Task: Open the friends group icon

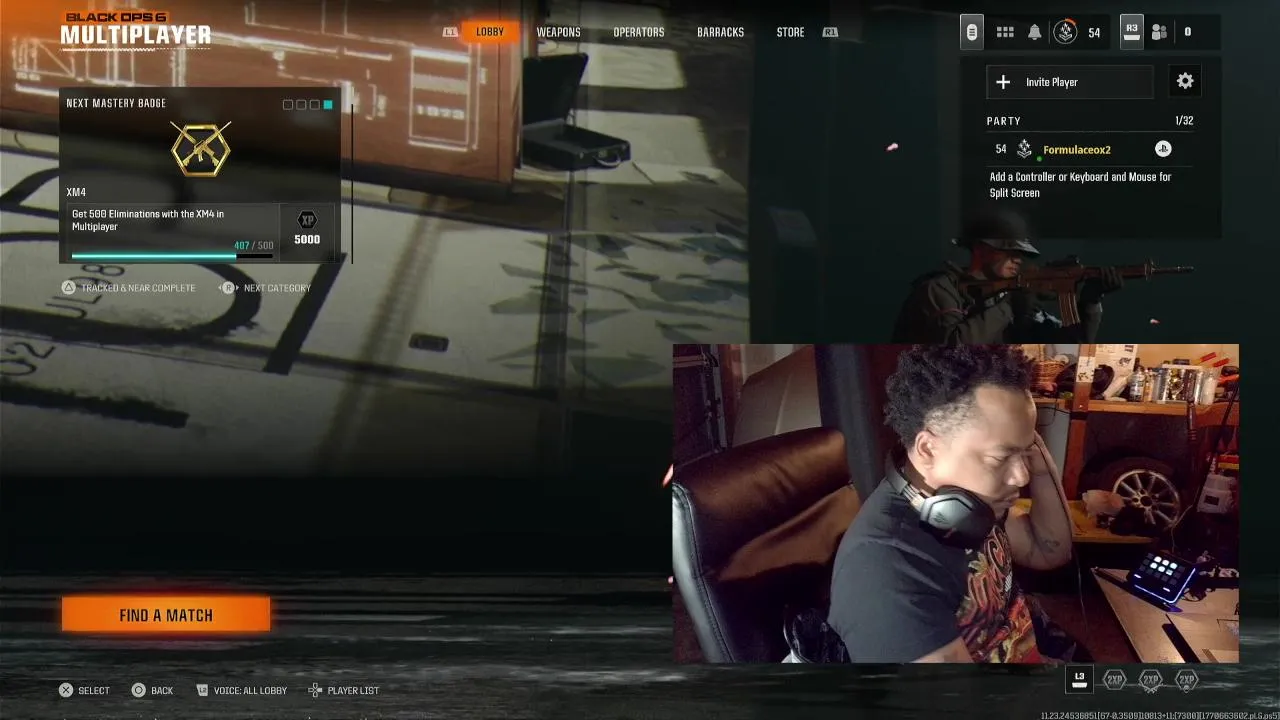Action: (x=1159, y=32)
